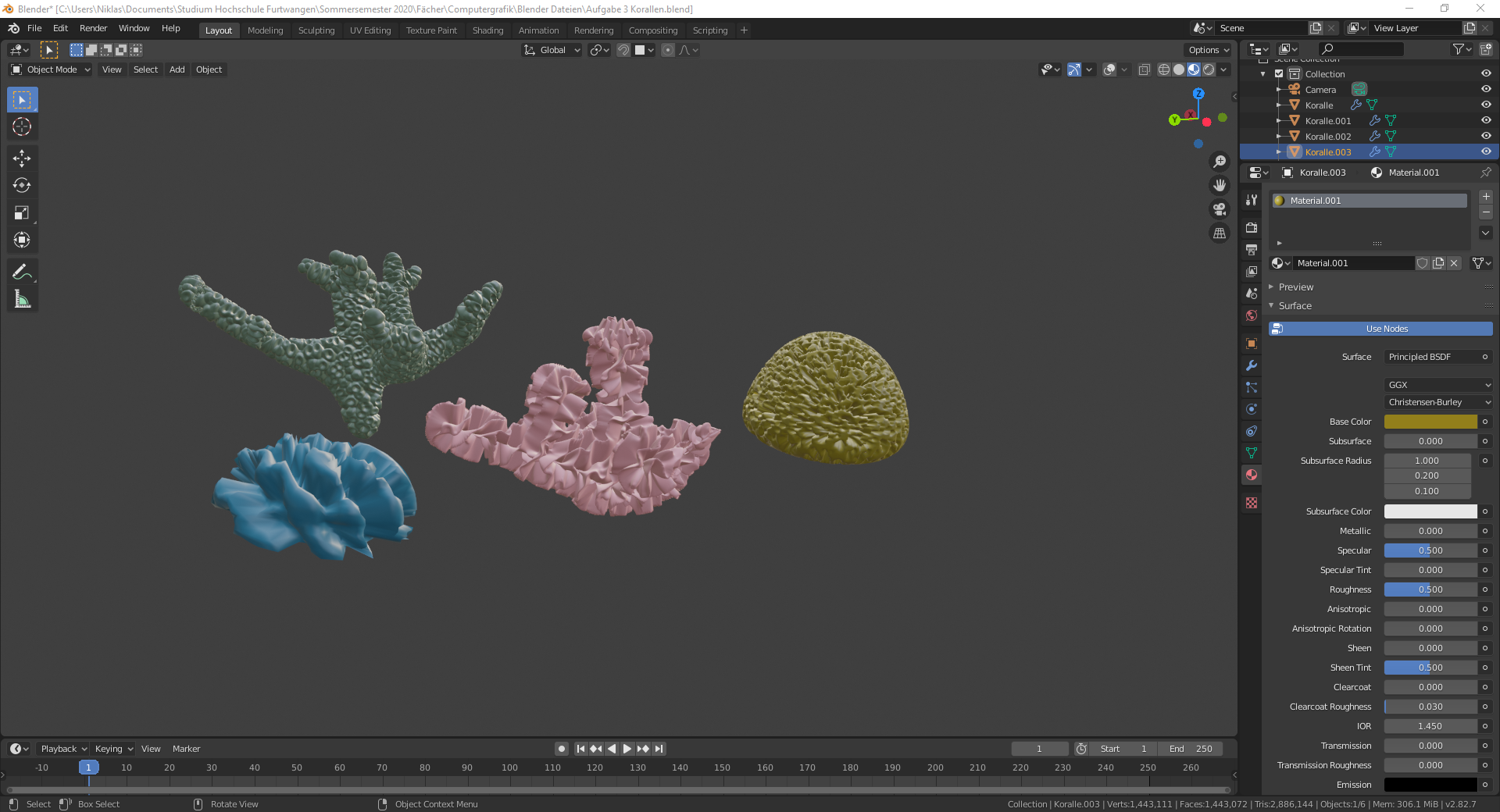The width and height of the screenshot is (1500, 812).
Task: Click the Use Nodes button
Action: [1387, 329]
